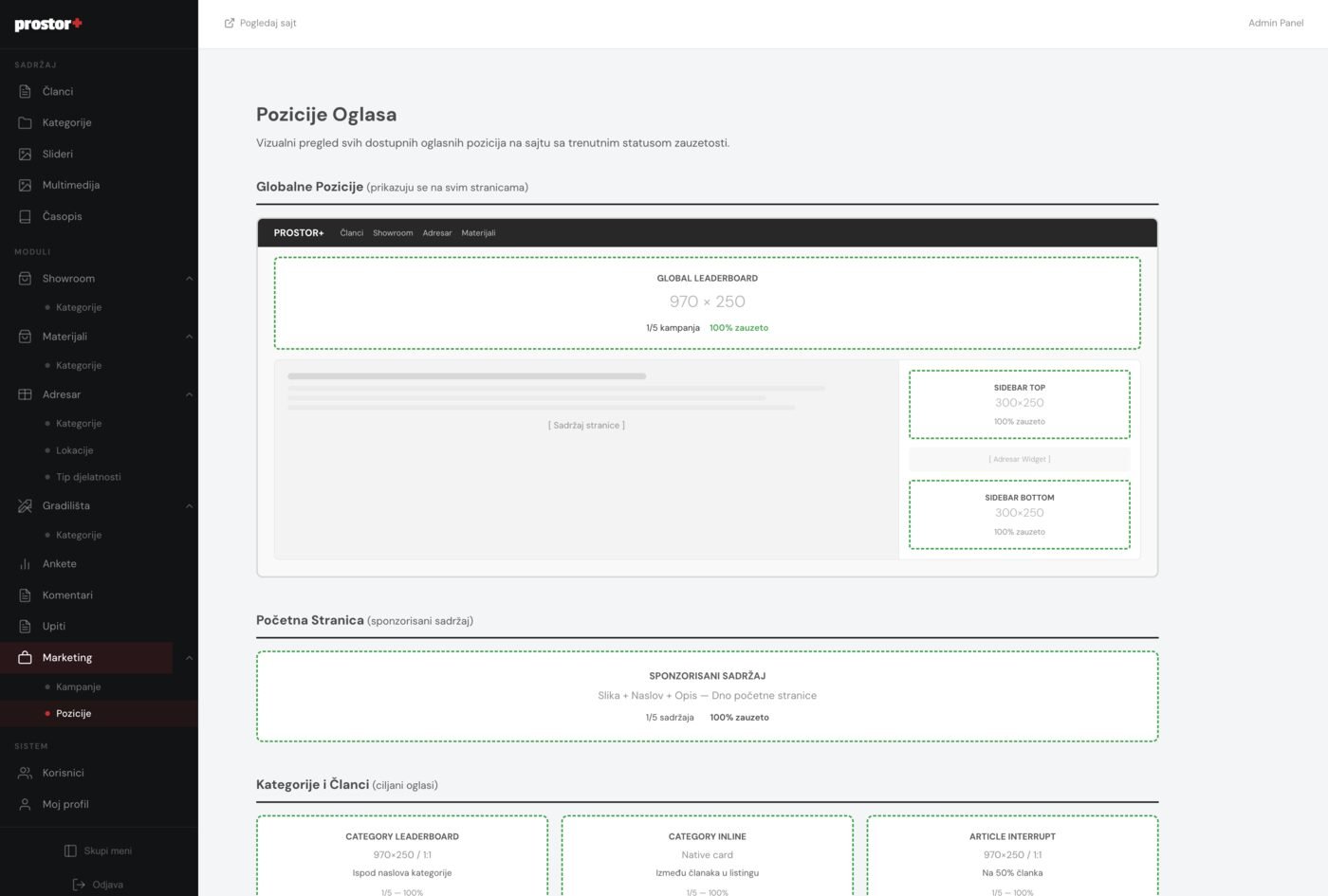Viewport: 1328px width, 896px height.
Task: Click the Kategorije folder icon
Action: [25, 122]
